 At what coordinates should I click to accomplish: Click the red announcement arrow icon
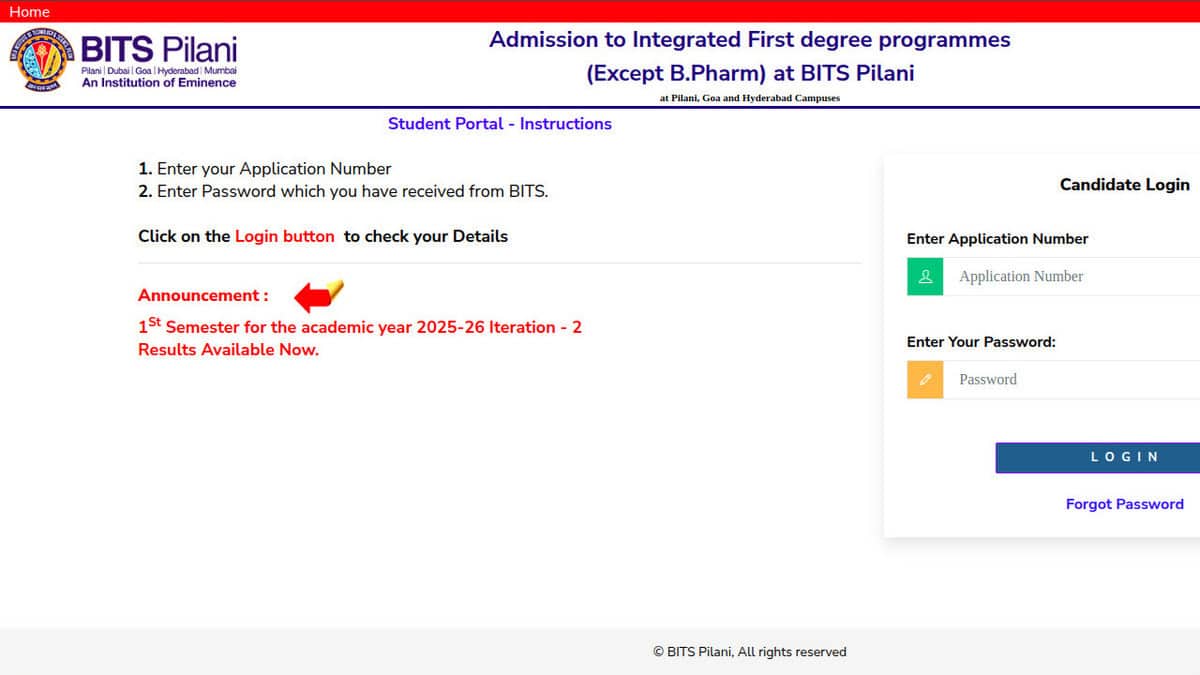[315, 294]
